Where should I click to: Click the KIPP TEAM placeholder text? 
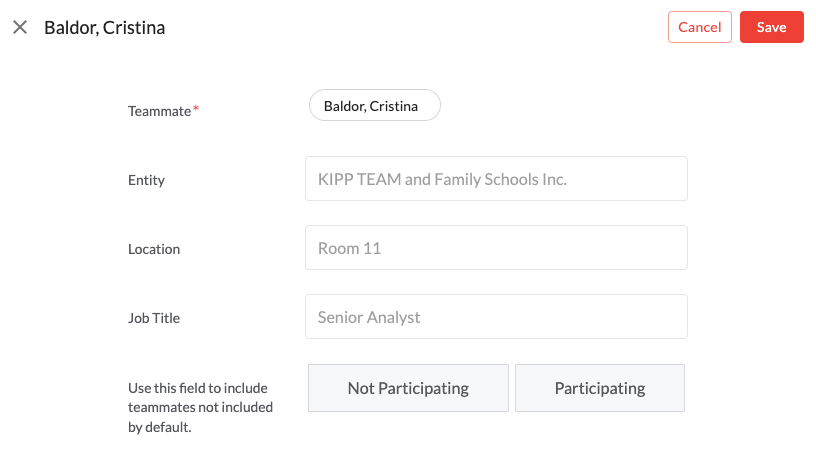[x=442, y=180]
